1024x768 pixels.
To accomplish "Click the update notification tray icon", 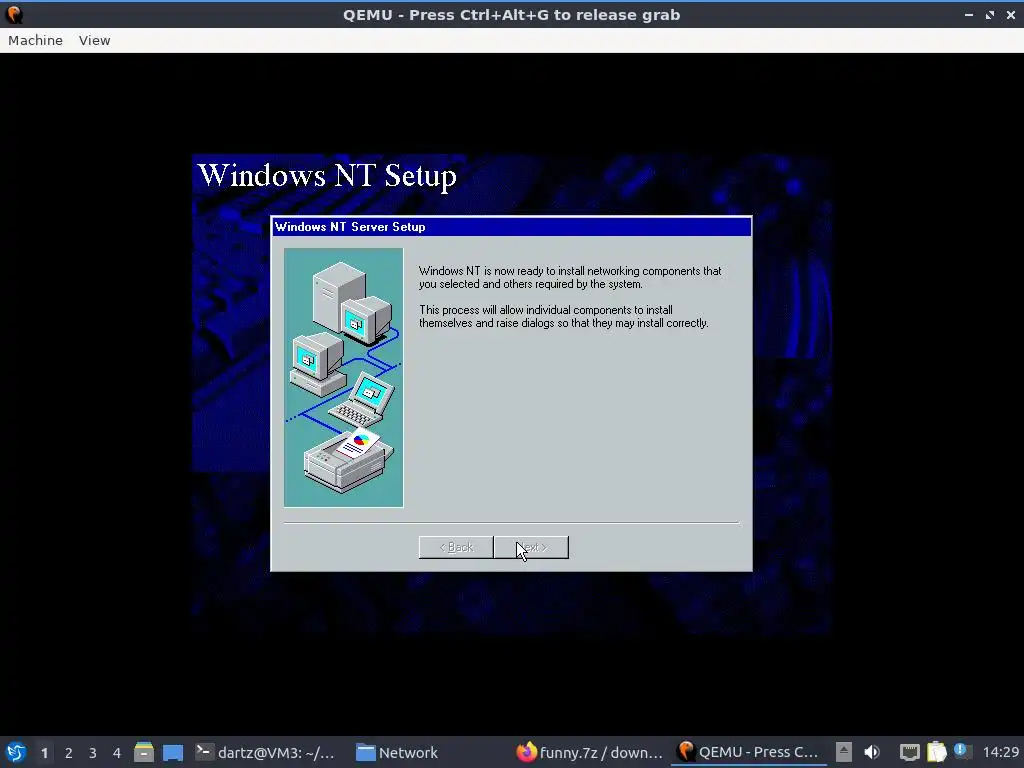I will [x=962, y=751].
